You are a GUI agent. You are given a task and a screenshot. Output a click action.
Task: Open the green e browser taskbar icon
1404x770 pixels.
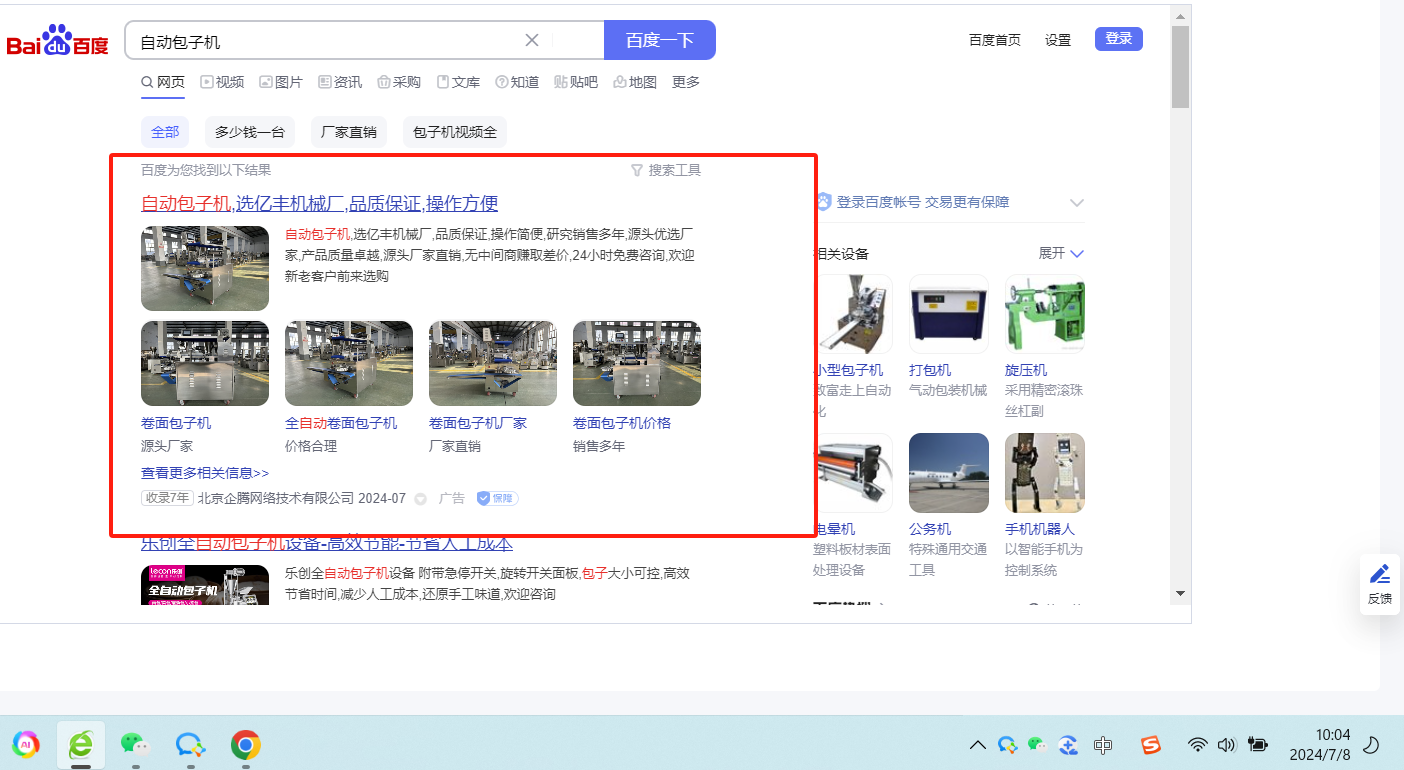(x=80, y=744)
